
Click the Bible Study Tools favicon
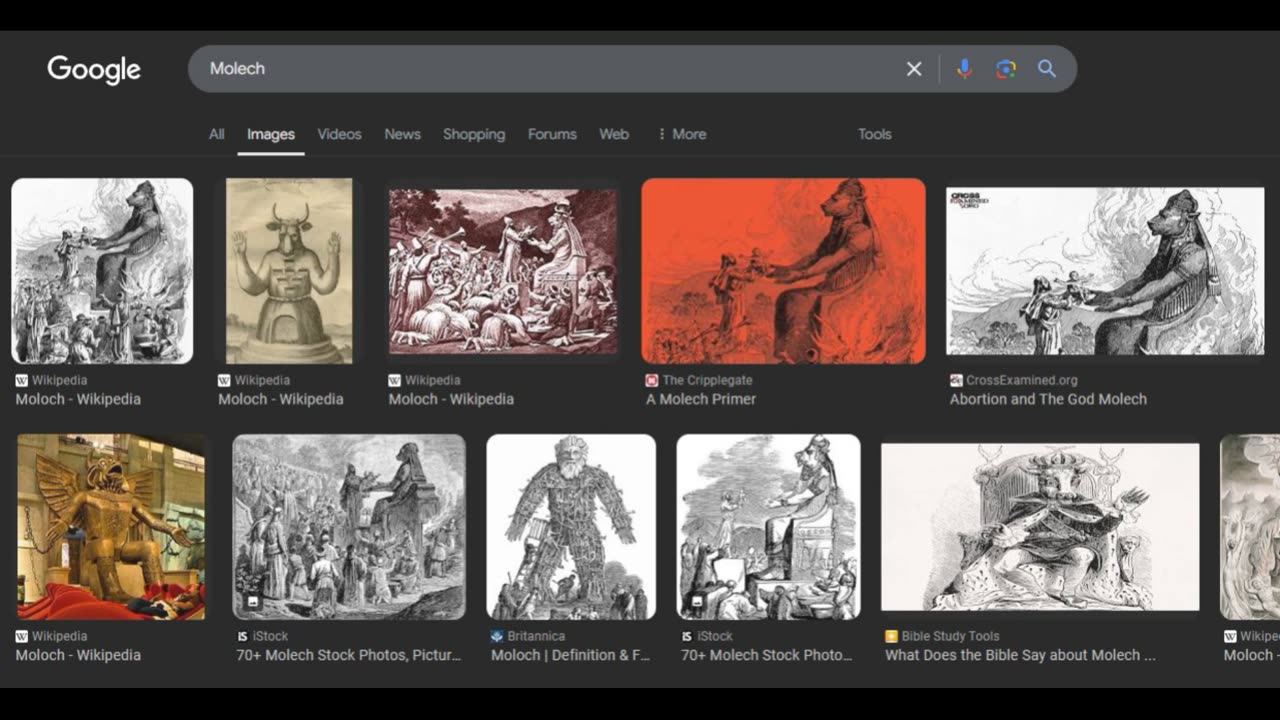(891, 636)
